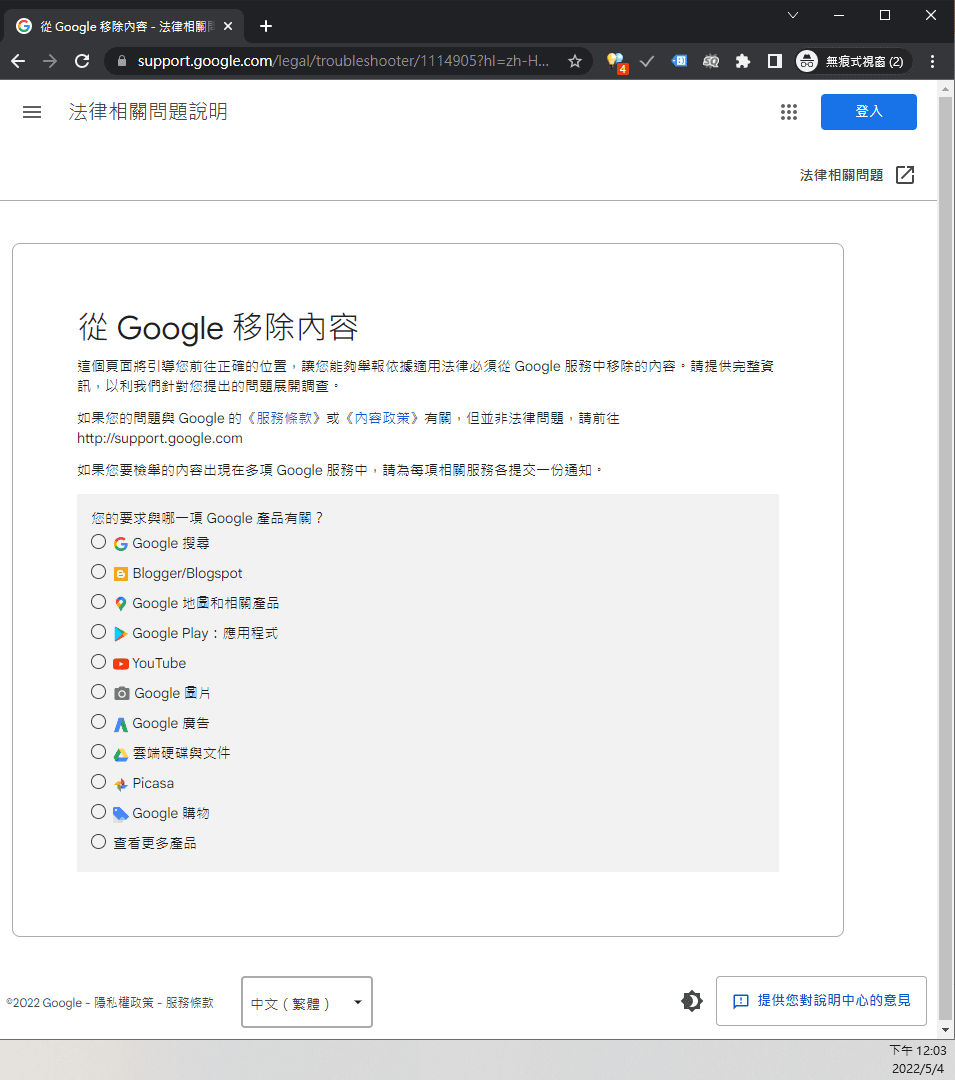Go back with the browser back arrow
The image size is (955, 1080).
coord(18,61)
